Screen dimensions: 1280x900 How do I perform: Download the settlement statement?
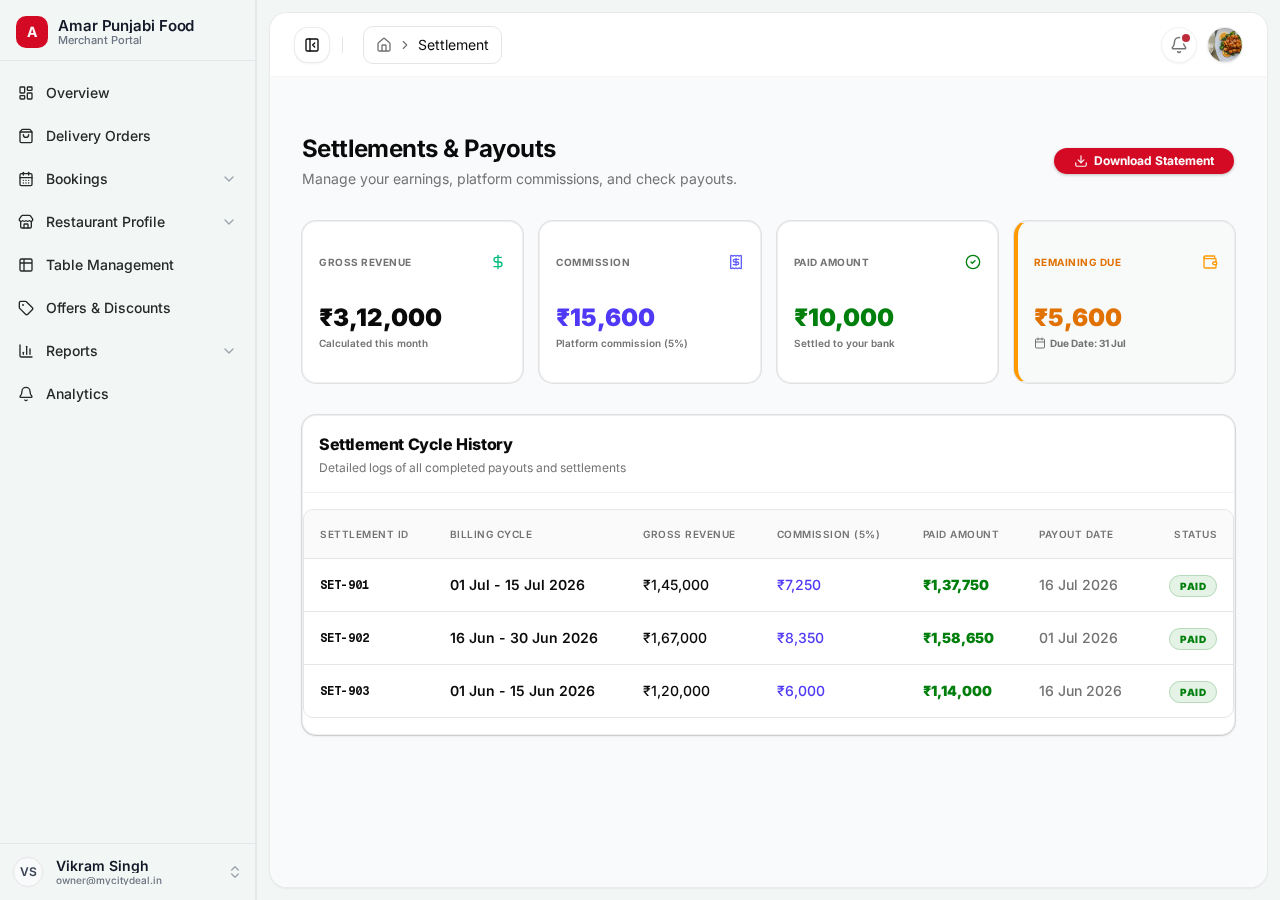coord(1144,161)
